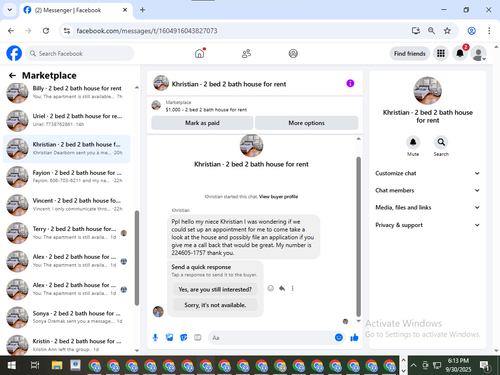Open the Facebook logo home link
Image resolution: width=500 pixels, height=375 pixels.
tap(14, 53)
